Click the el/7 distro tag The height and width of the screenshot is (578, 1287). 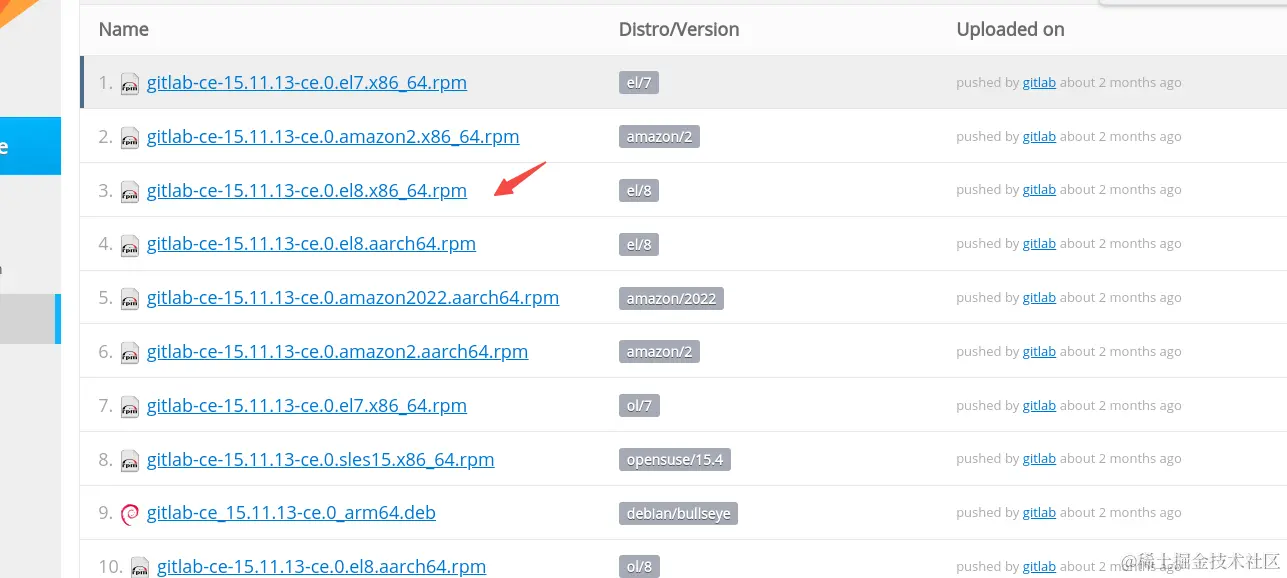click(639, 83)
